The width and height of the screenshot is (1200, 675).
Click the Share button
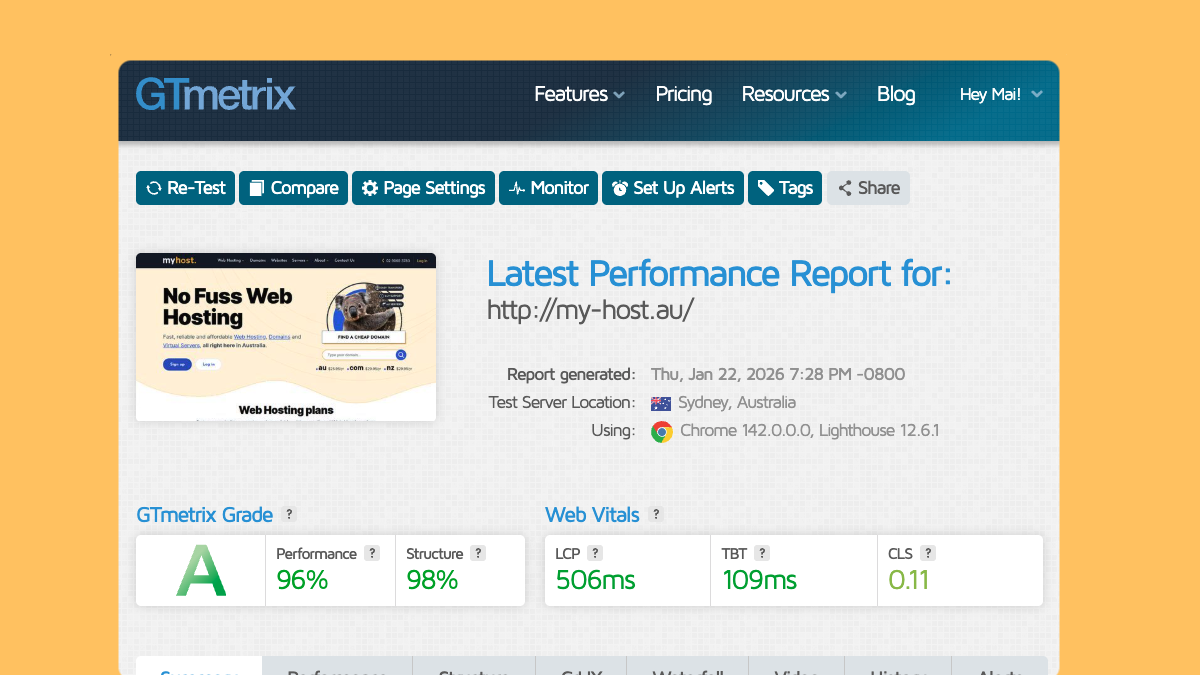(x=868, y=188)
